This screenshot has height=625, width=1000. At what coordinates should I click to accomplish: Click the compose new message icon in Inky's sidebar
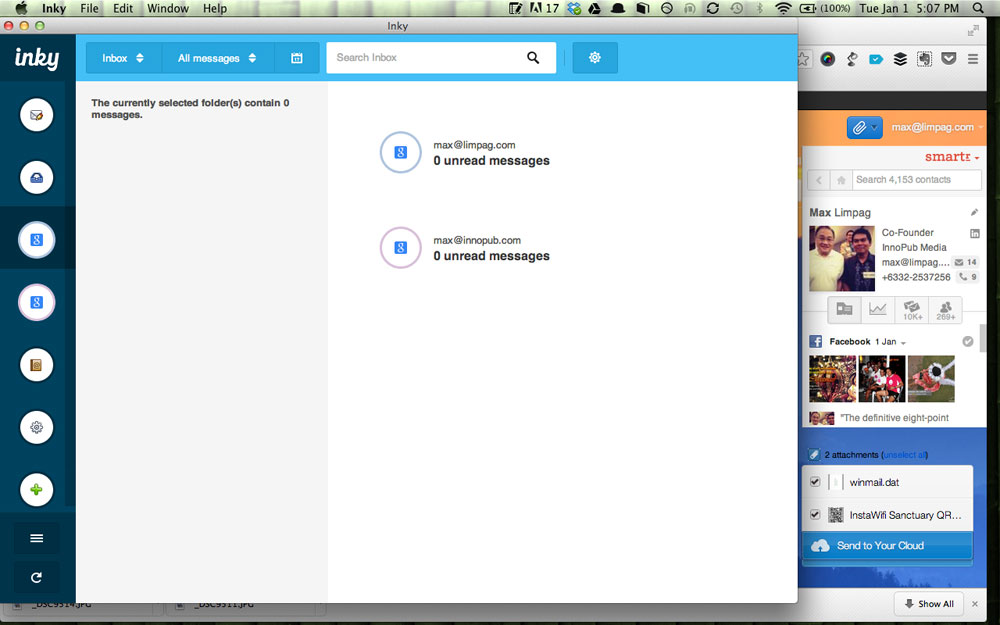tap(36, 115)
